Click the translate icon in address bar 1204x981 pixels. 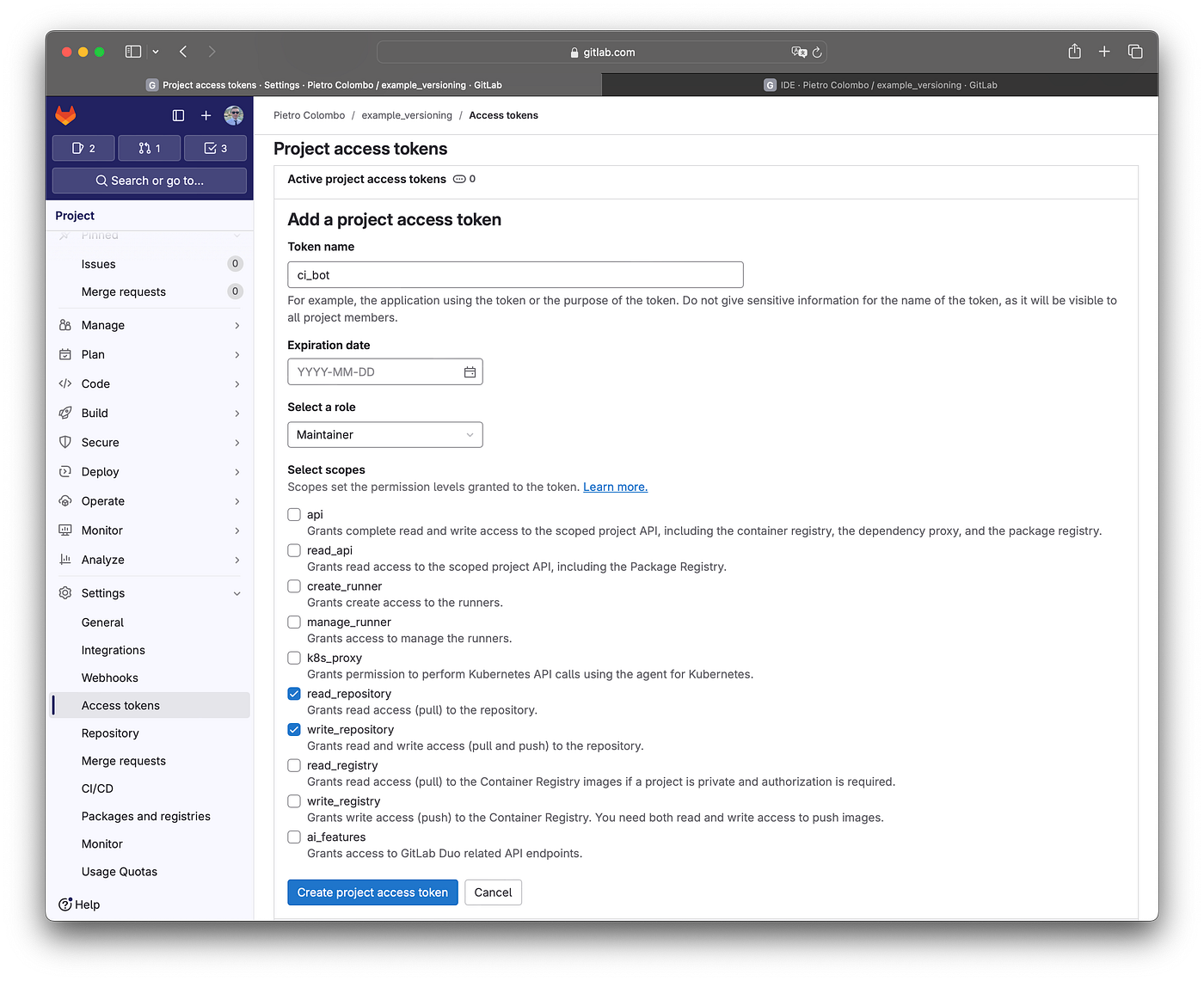[799, 52]
